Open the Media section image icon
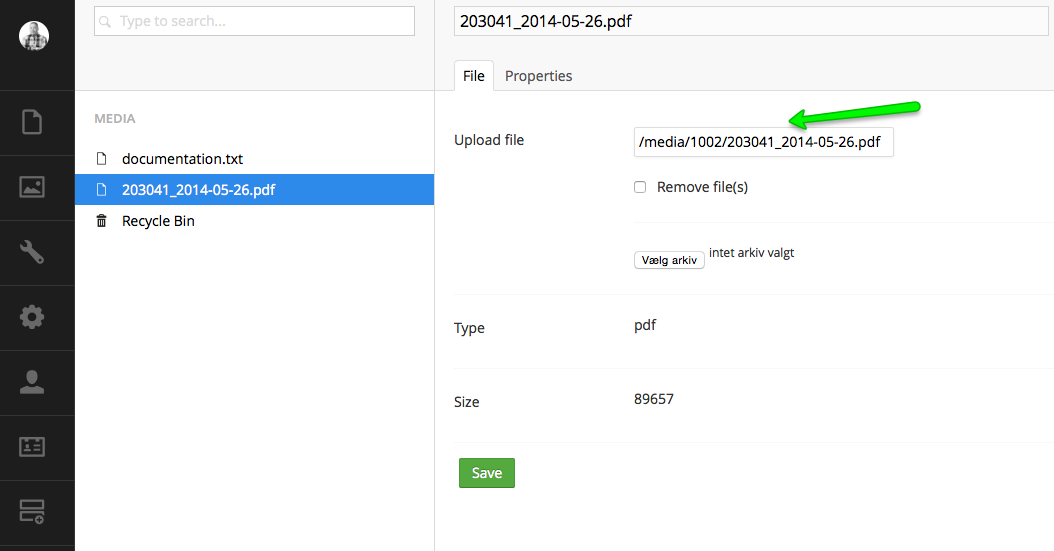The width and height of the screenshot is (1054, 551). coord(32,187)
